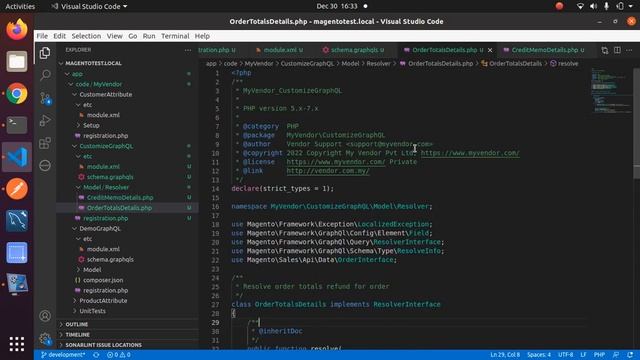Open the Extensions view
This screenshot has height=360, width=640.
click(45, 143)
